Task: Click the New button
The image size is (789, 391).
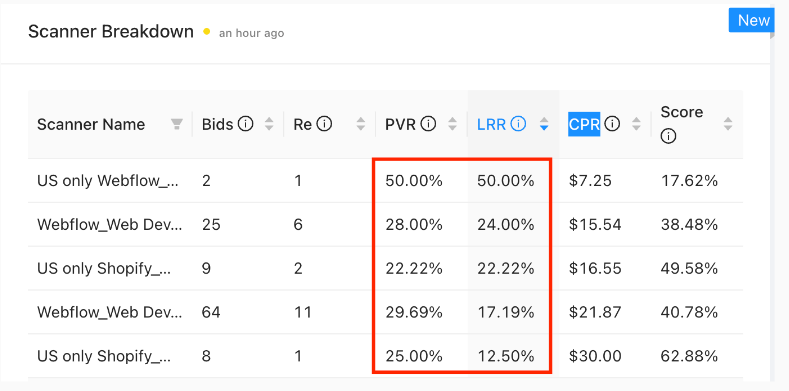Action: 753,21
